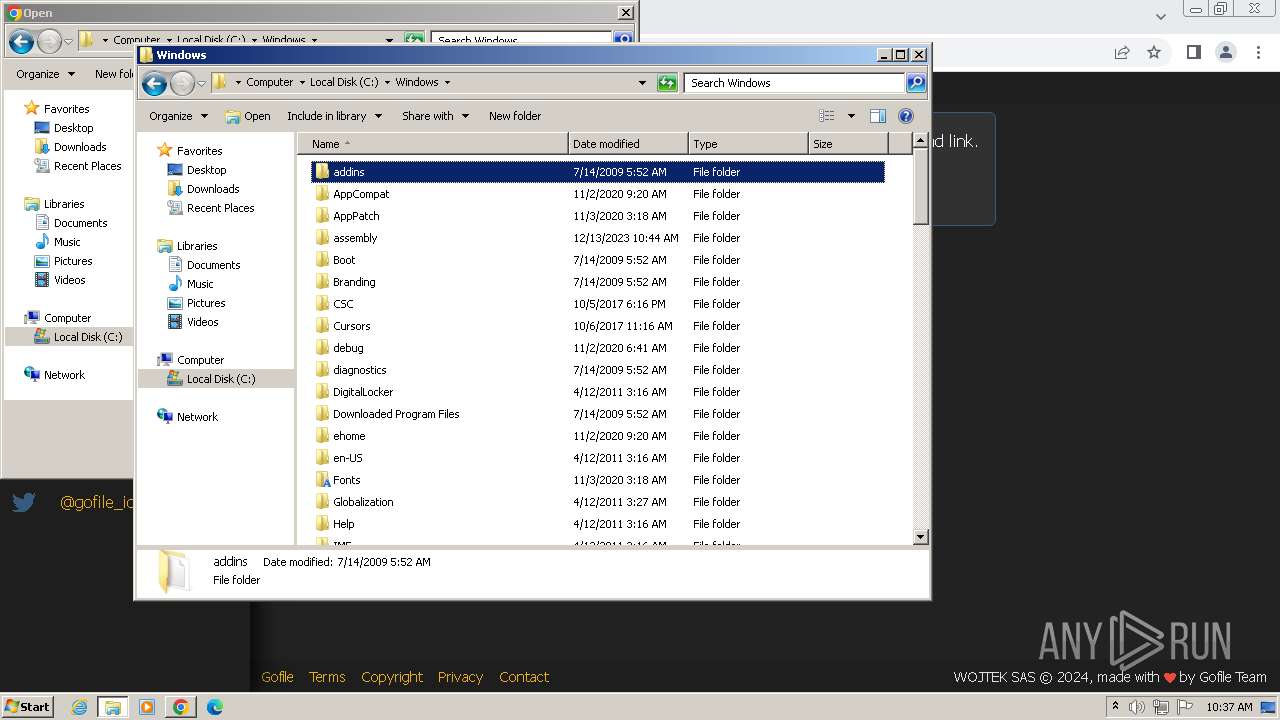Image resolution: width=1280 pixels, height=720 pixels.
Task: Open Terms link in page footer
Action: click(x=327, y=677)
